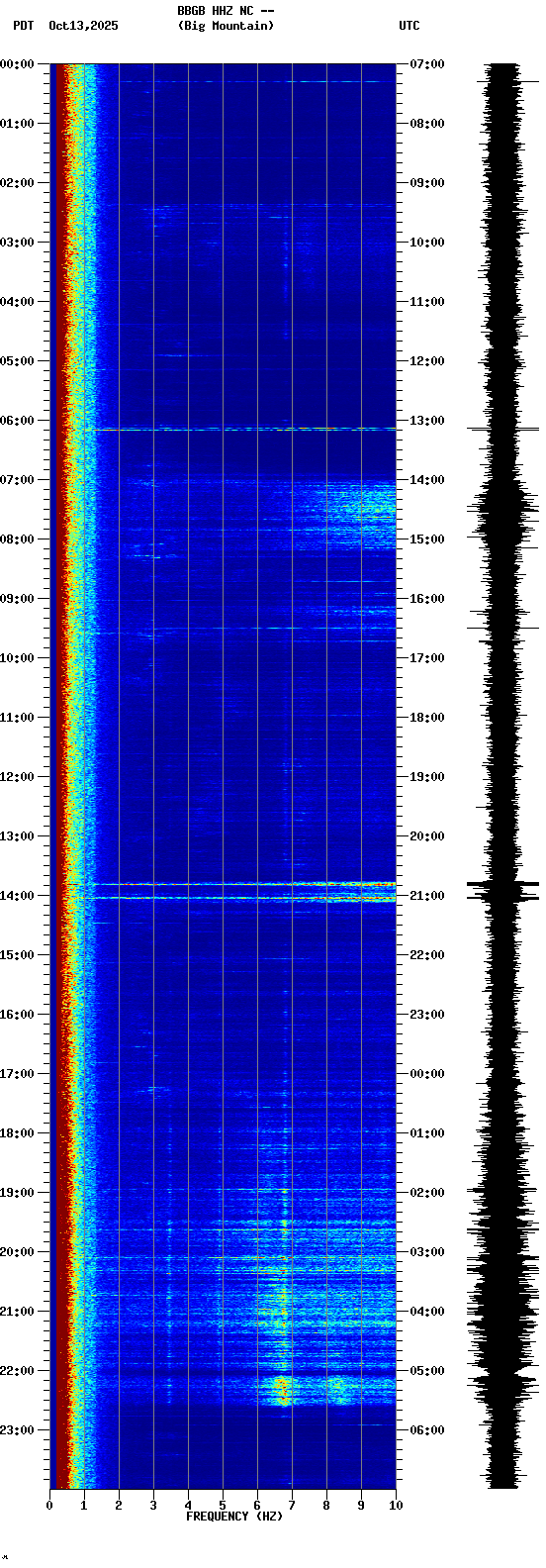Pick the 22:00 PDT axis label
Viewport: 546px width, 1568px height.
click(x=17, y=1371)
